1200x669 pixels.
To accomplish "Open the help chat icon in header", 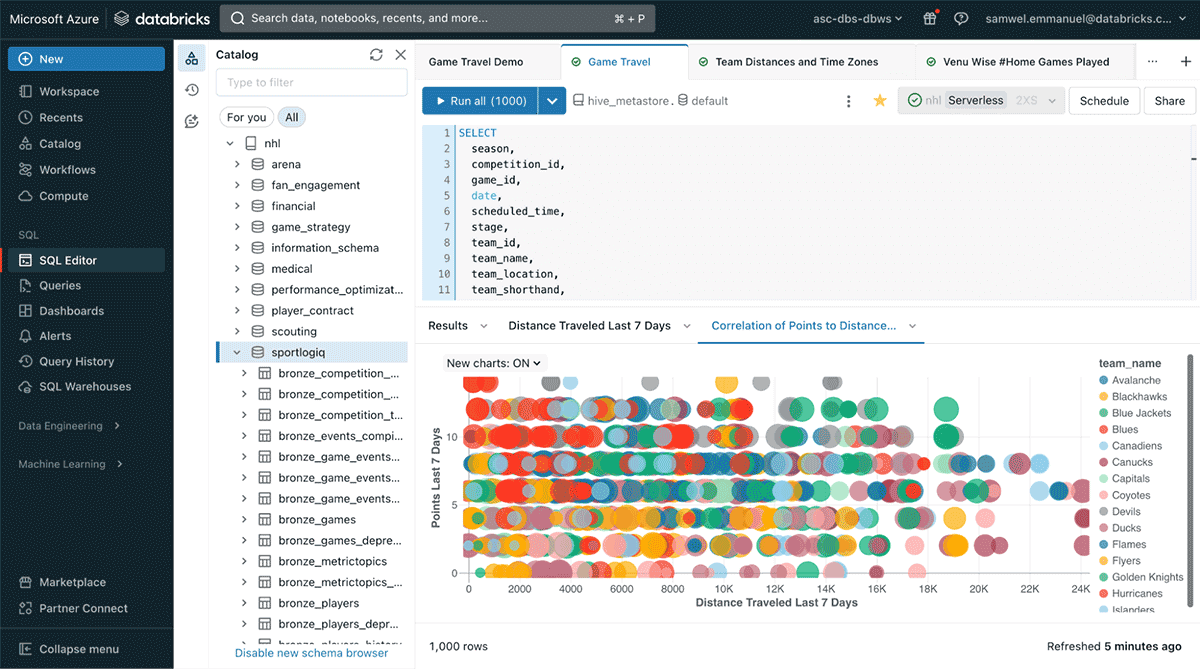I will (x=961, y=18).
